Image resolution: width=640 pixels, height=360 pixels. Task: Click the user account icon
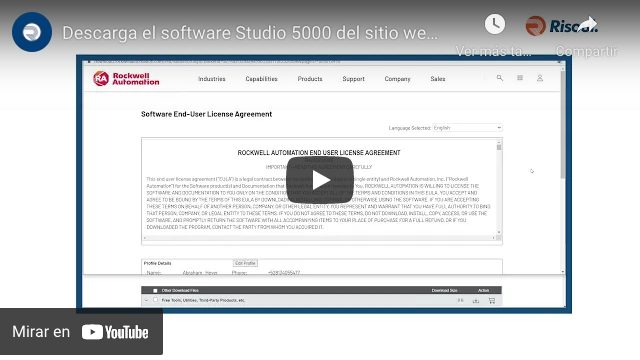coord(540,78)
